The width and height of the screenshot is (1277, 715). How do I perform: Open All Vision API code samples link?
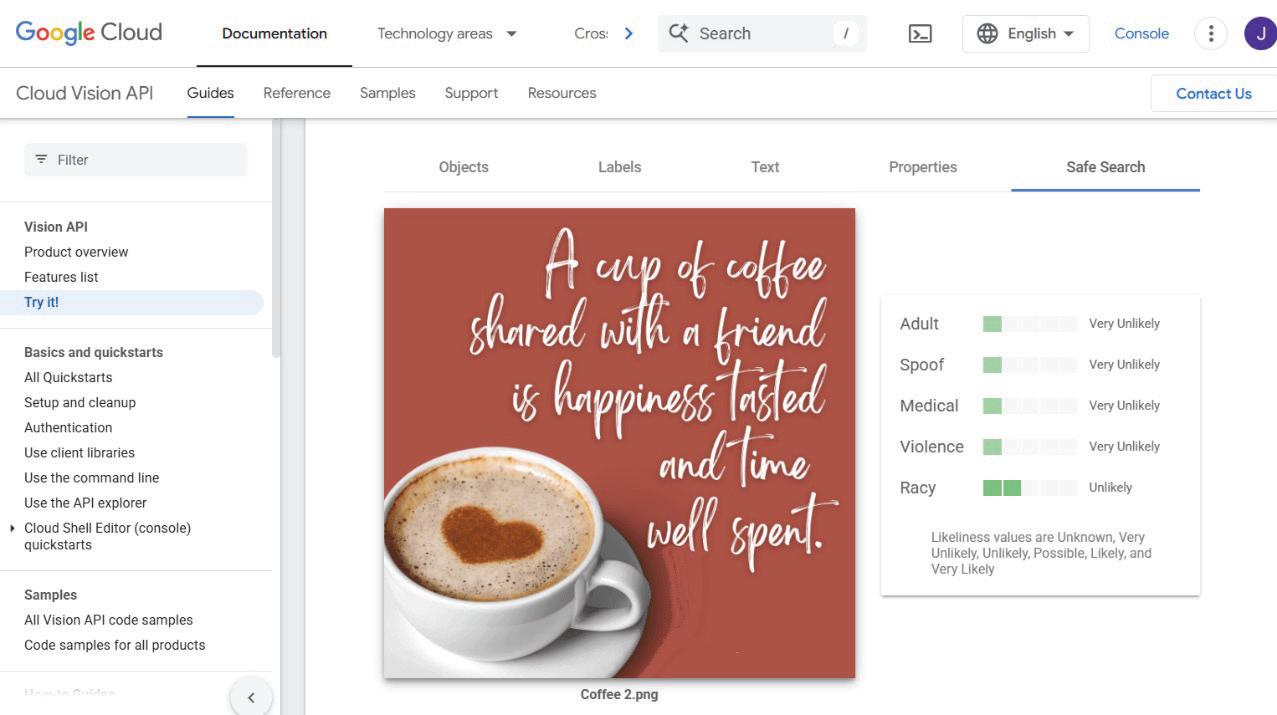pos(109,620)
